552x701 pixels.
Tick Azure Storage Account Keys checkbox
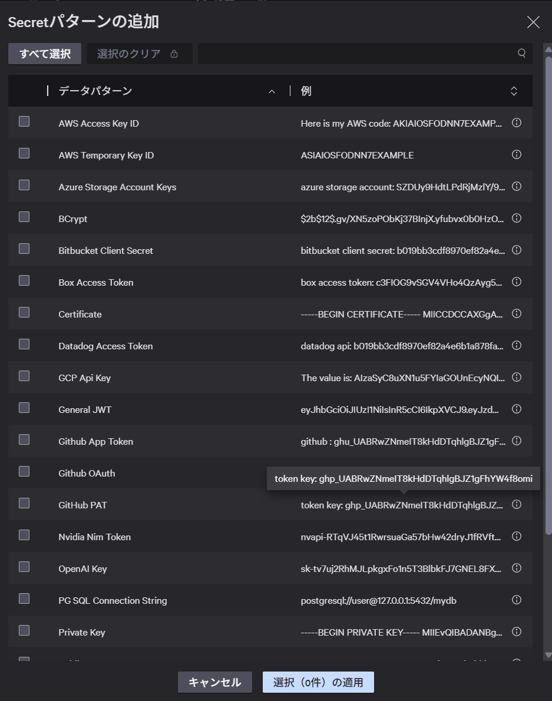[x=24, y=185]
